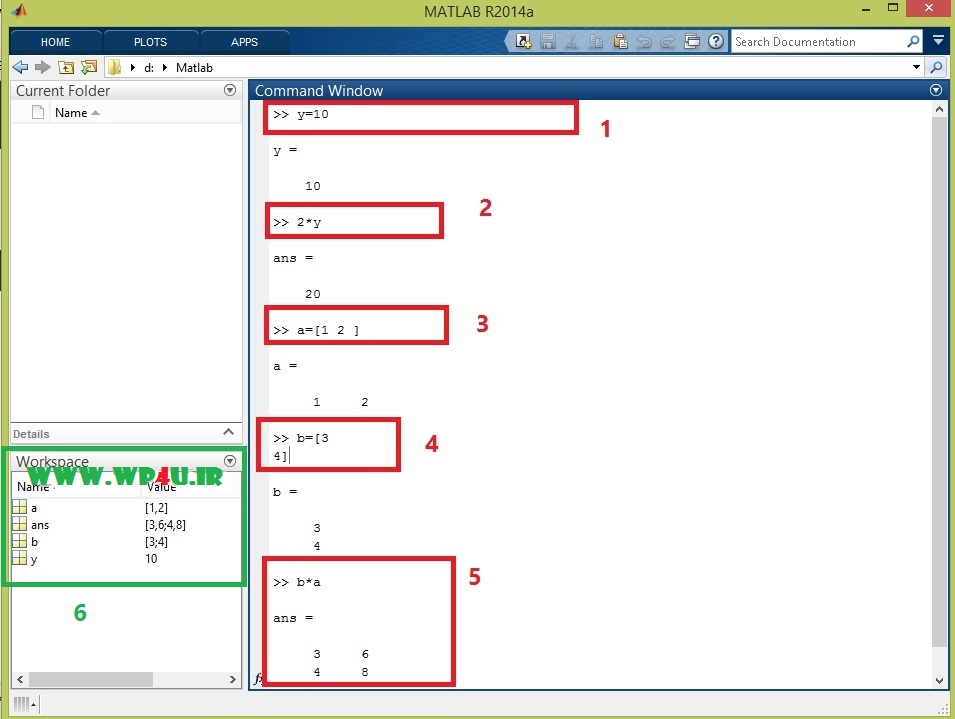The image size is (955, 719).
Task: Click the Cut scissors icon
Action: pos(572,41)
